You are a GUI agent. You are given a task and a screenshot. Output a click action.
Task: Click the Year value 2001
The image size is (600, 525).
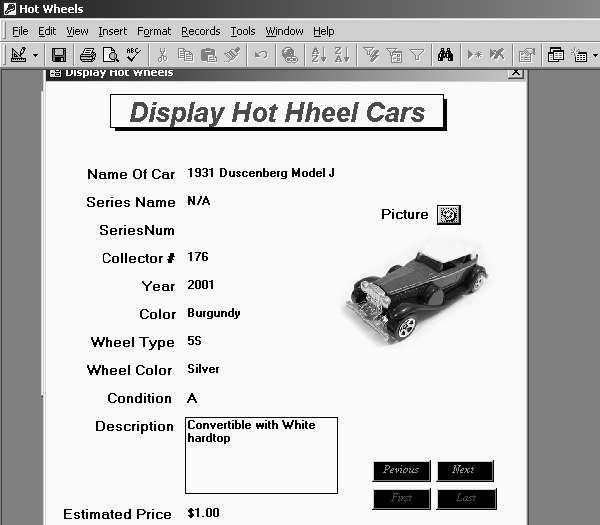(x=201, y=285)
